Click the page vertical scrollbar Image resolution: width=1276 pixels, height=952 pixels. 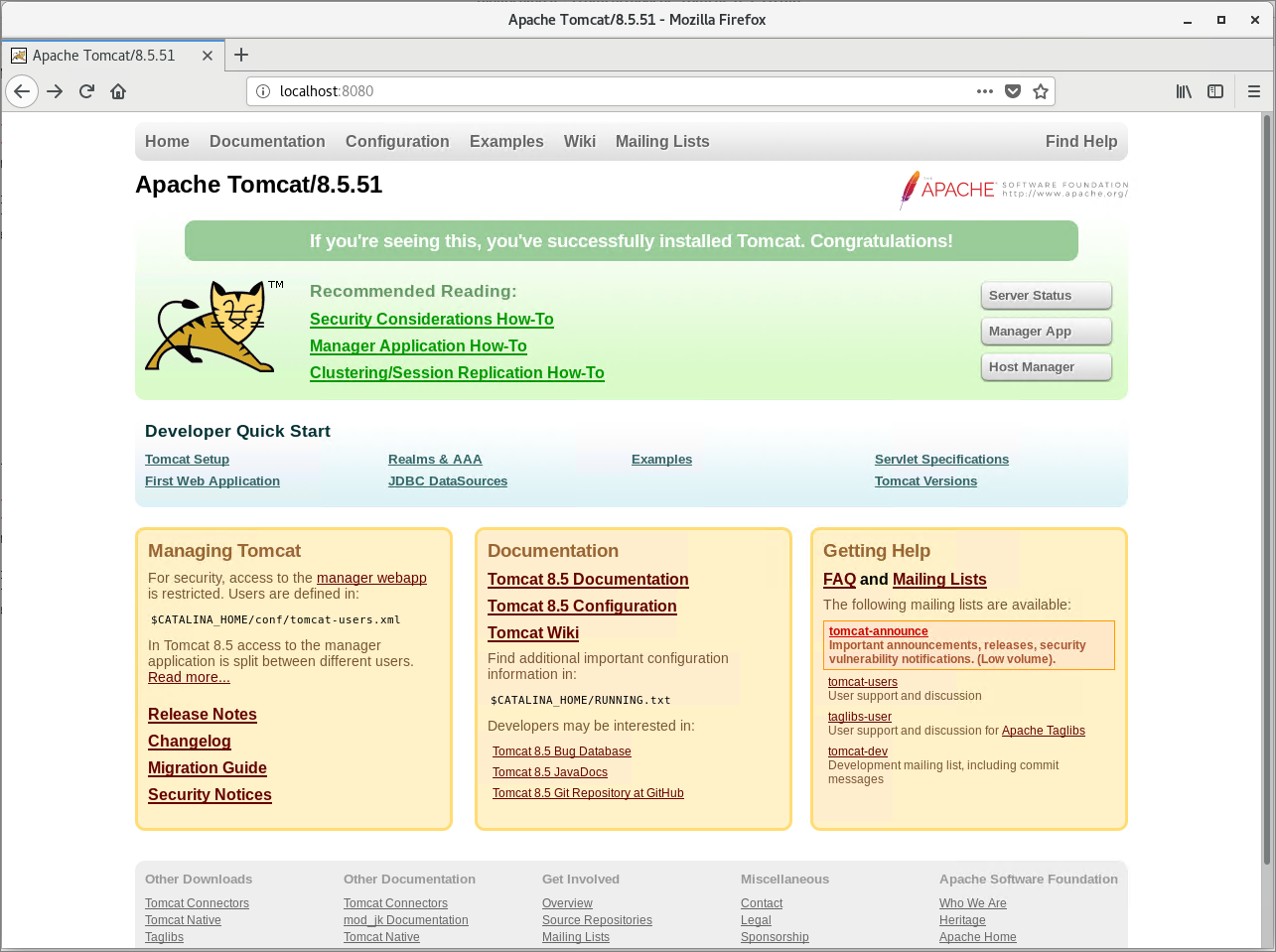coord(1268,489)
